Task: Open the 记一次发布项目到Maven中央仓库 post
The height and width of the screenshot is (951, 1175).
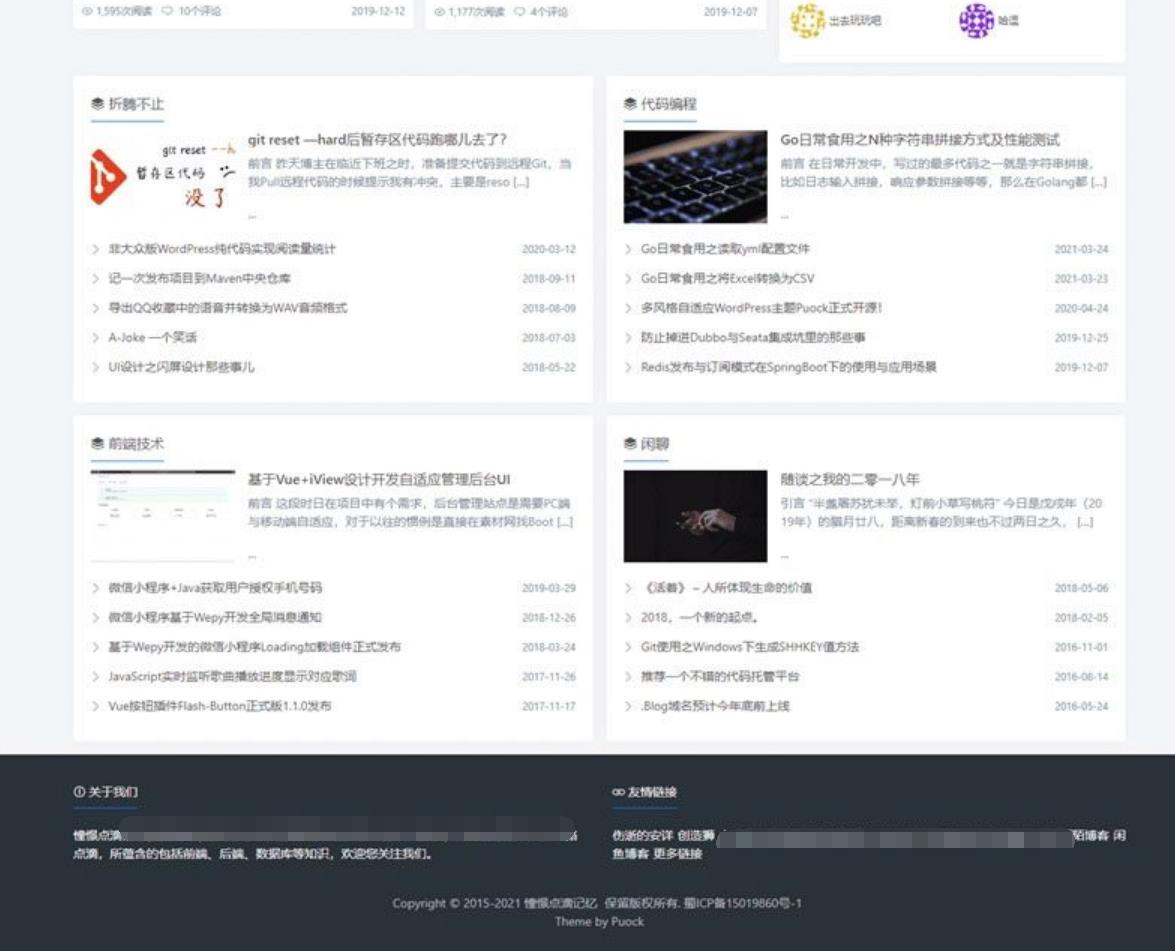Action: click(199, 278)
